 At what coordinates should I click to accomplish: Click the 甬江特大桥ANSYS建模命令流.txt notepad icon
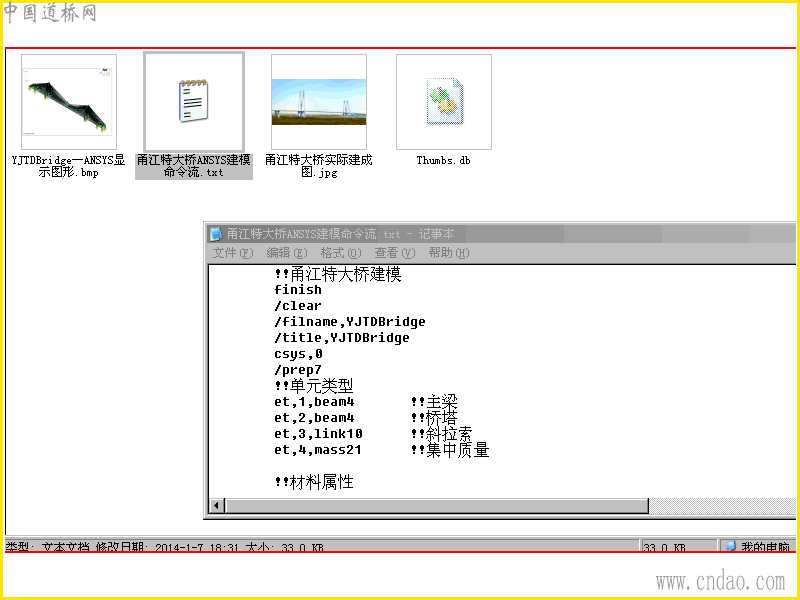tap(193, 101)
